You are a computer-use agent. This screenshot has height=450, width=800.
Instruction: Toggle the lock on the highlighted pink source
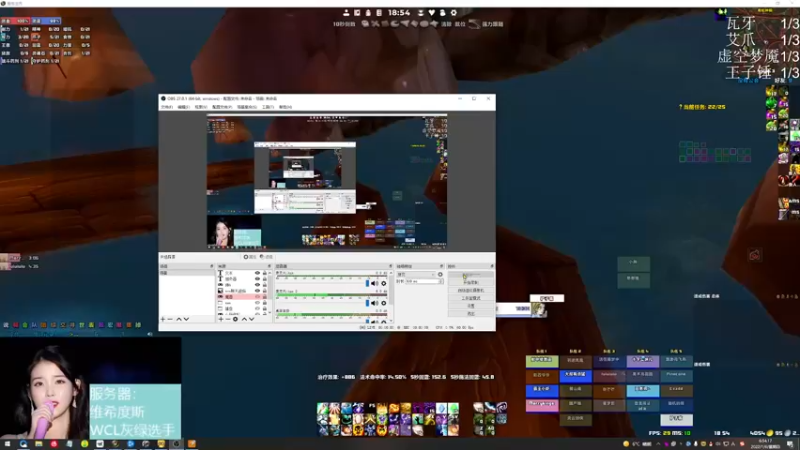pos(265,296)
